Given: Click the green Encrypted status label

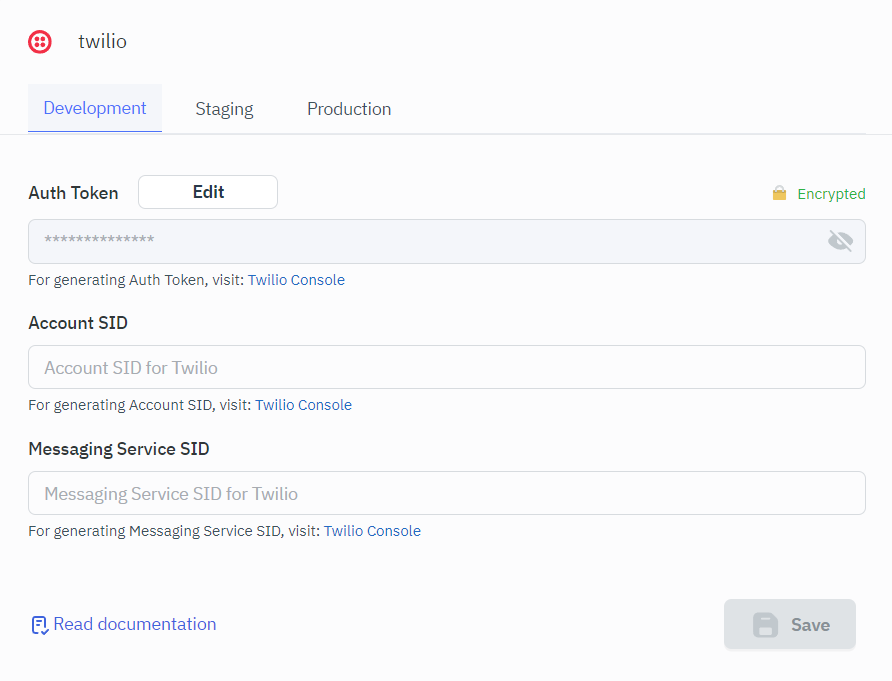Looking at the screenshot, I should tap(830, 194).
